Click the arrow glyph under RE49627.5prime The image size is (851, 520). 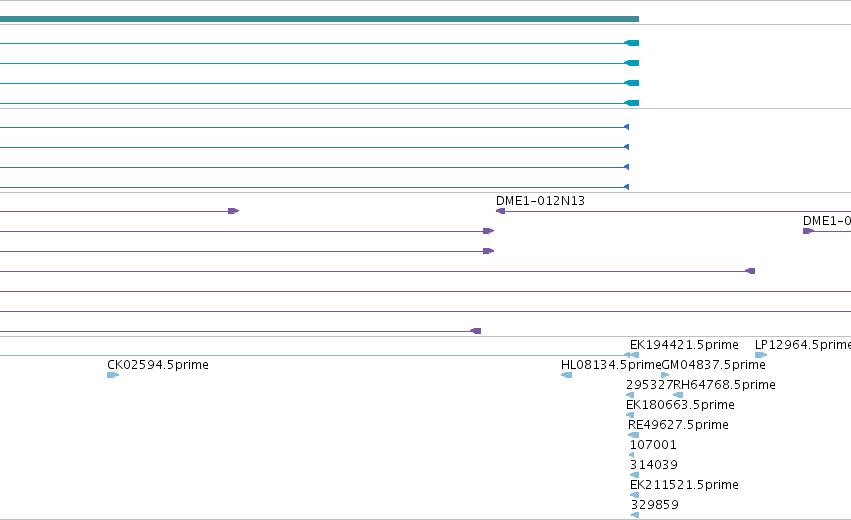(633, 435)
